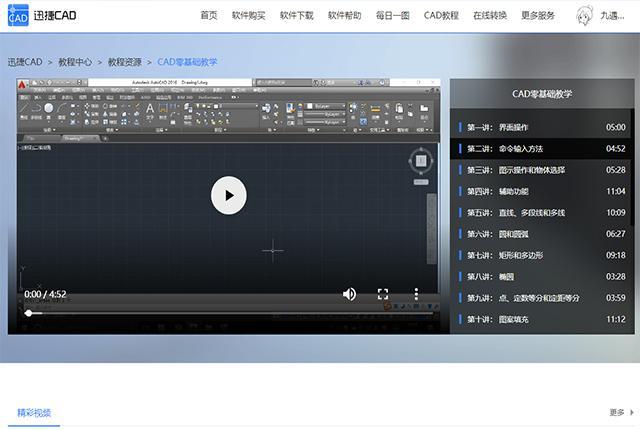Screen dimensions: 640x430
Task: Go to 教程资源 breadcrumb link
Action: (124, 62)
